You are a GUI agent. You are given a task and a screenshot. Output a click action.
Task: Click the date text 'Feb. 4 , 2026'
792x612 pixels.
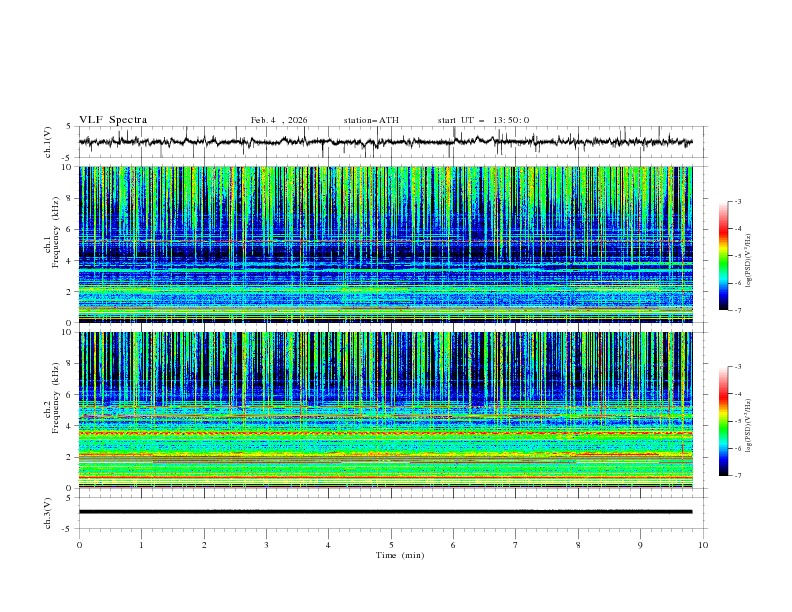(279, 120)
